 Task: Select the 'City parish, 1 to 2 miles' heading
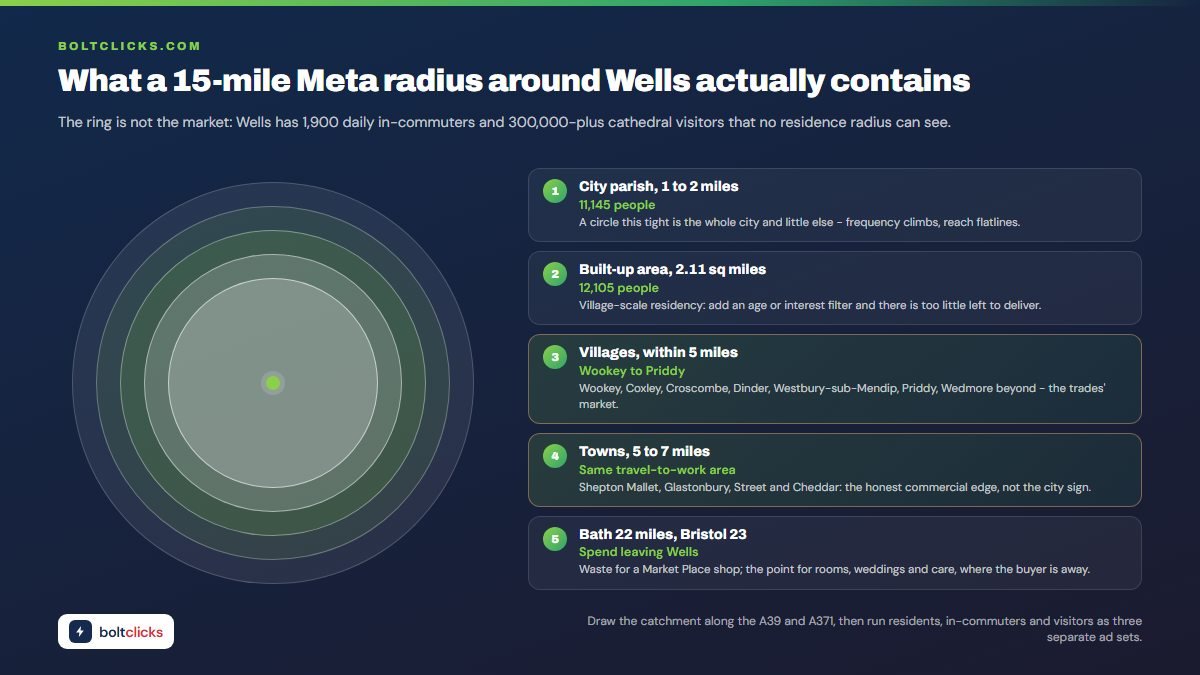coord(658,186)
